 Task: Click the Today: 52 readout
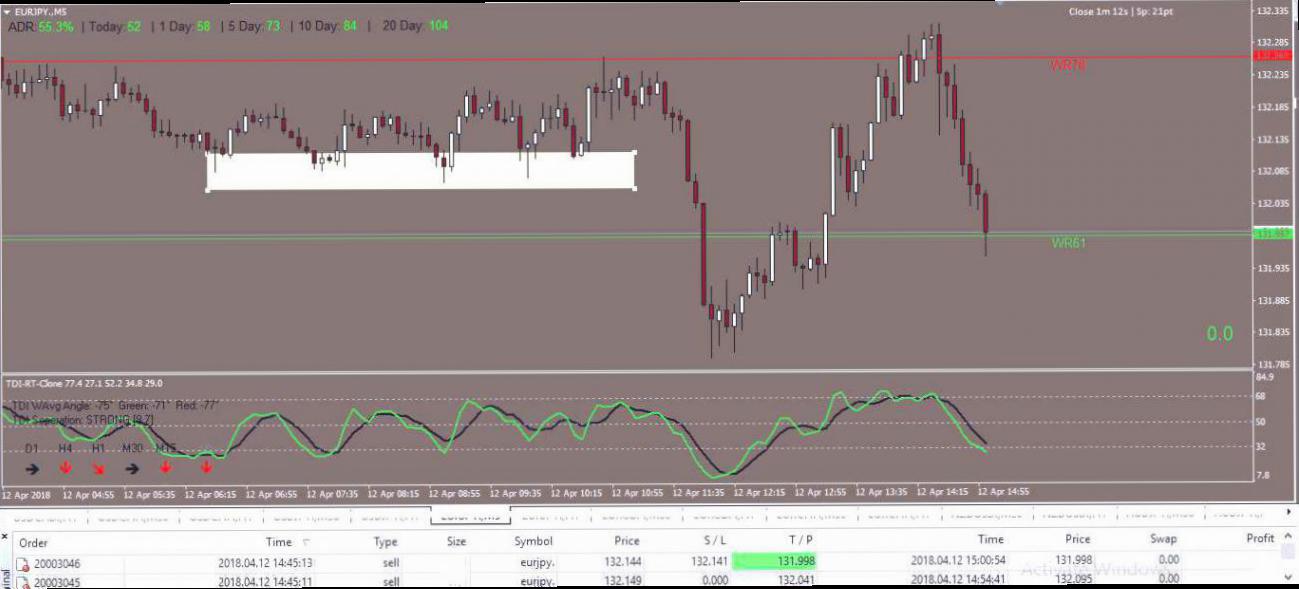point(115,26)
